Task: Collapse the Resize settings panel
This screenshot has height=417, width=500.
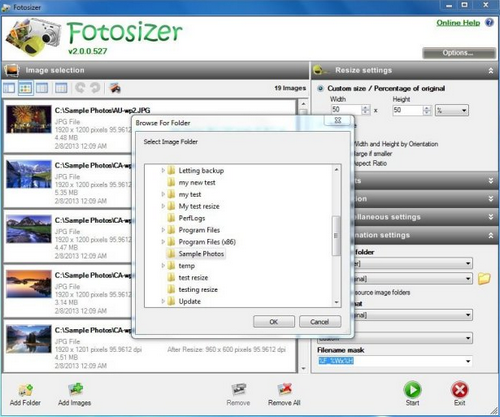Action: (x=491, y=70)
